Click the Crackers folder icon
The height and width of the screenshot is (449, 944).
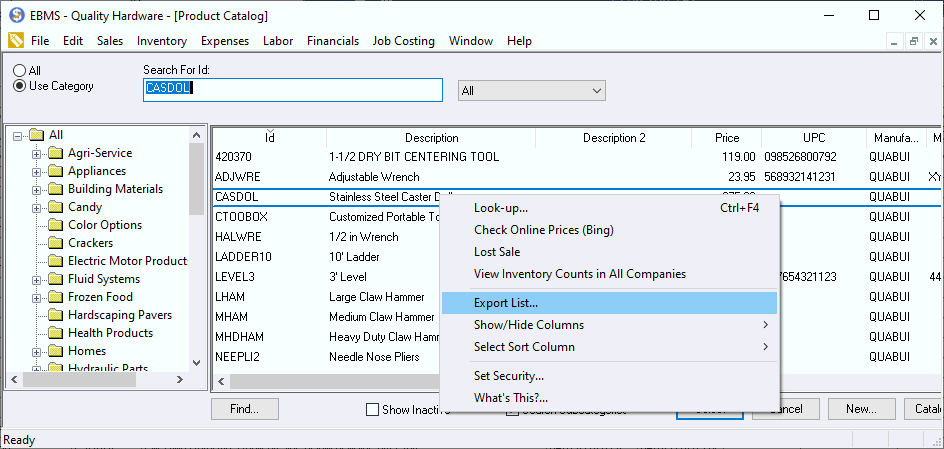tap(56, 243)
